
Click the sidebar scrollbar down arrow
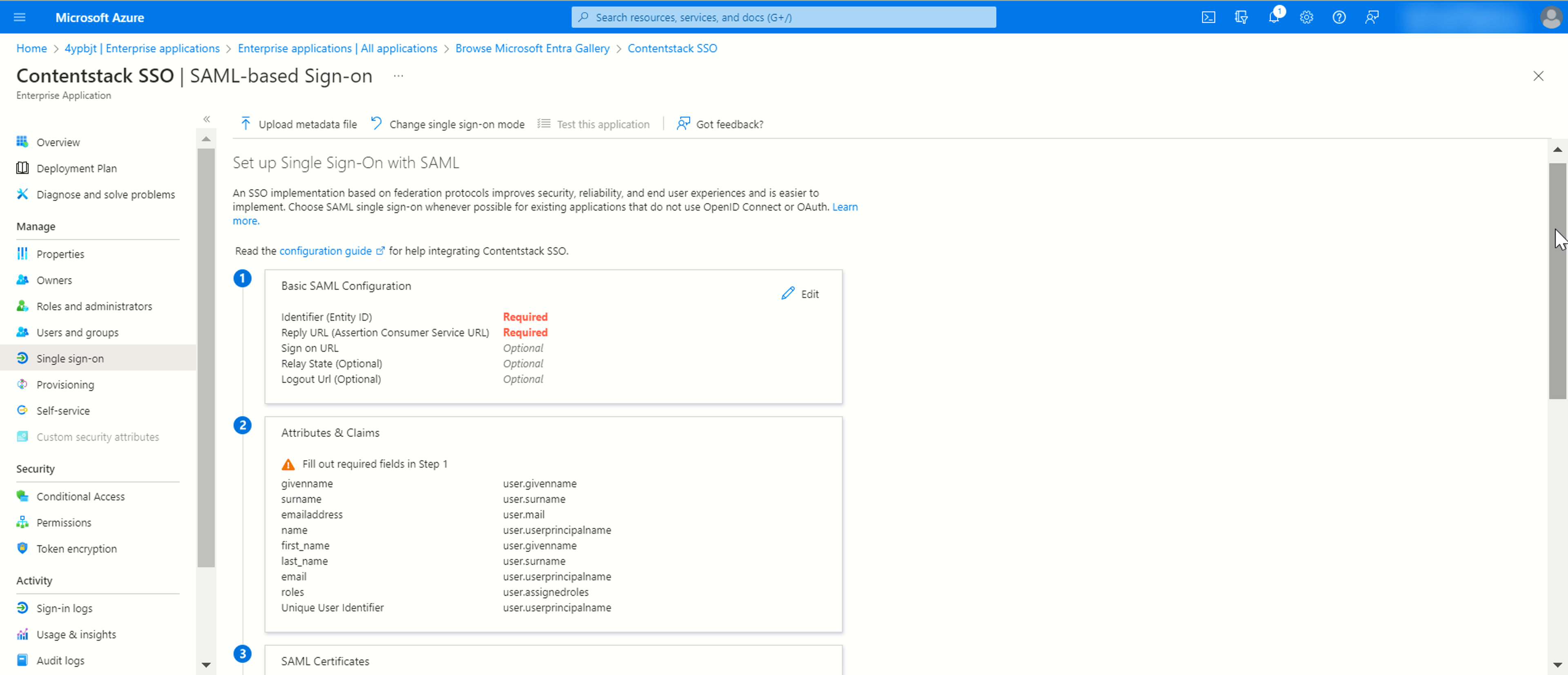pos(206,665)
